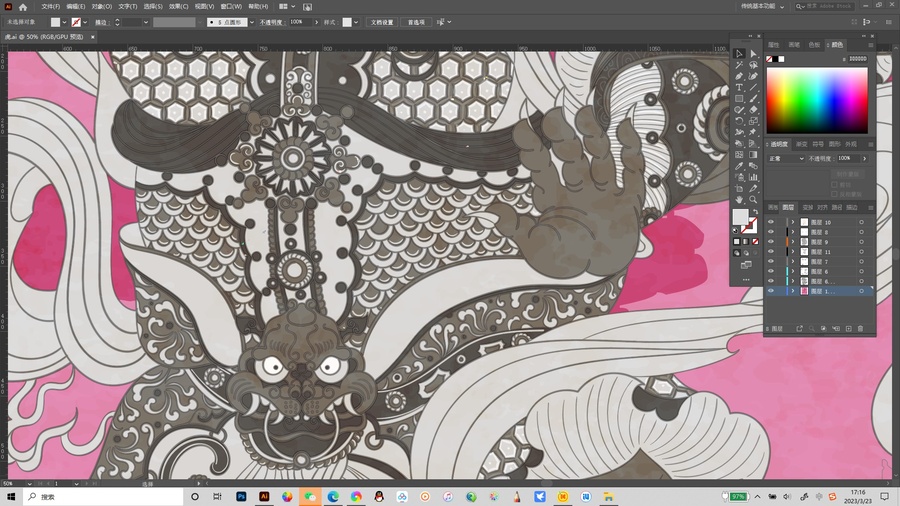Click the white swatch in Color panel
The height and width of the screenshot is (506, 900).
click(781, 59)
